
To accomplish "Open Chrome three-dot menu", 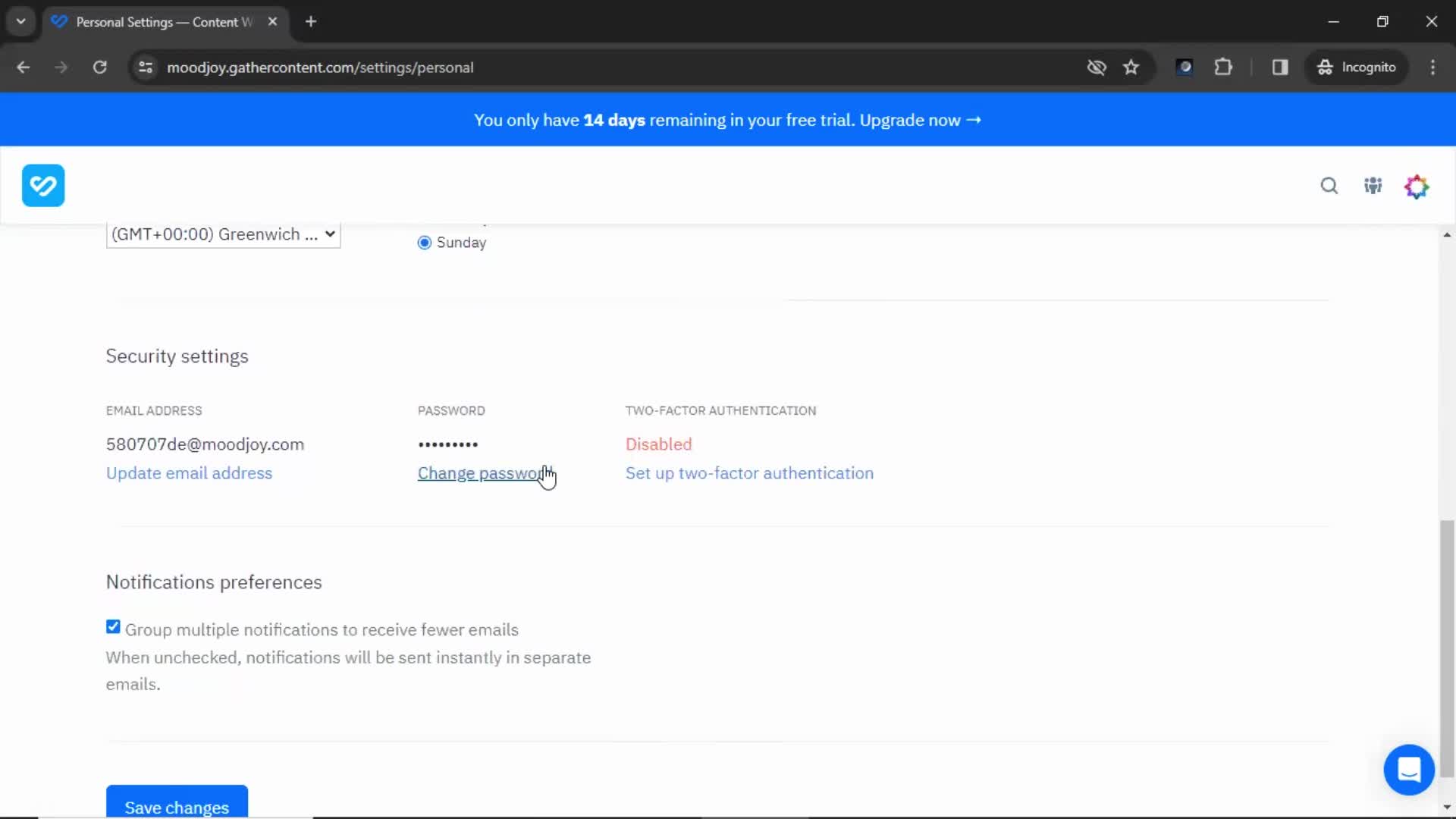I will point(1432,67).
